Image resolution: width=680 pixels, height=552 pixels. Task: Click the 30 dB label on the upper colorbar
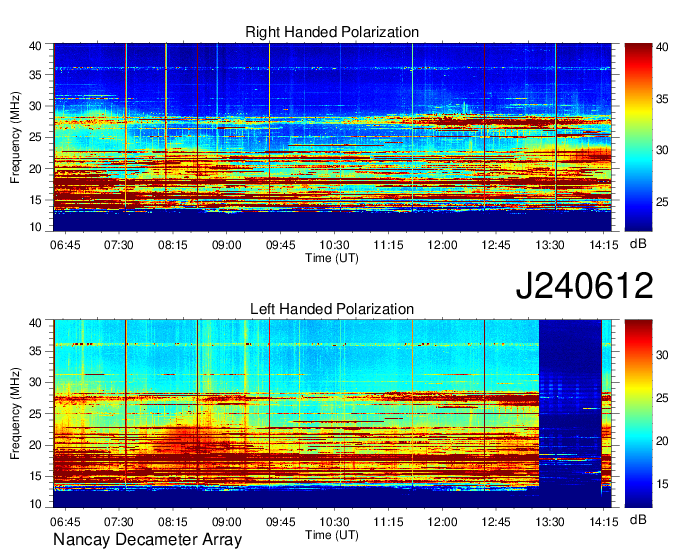click(x=662, y=150)
